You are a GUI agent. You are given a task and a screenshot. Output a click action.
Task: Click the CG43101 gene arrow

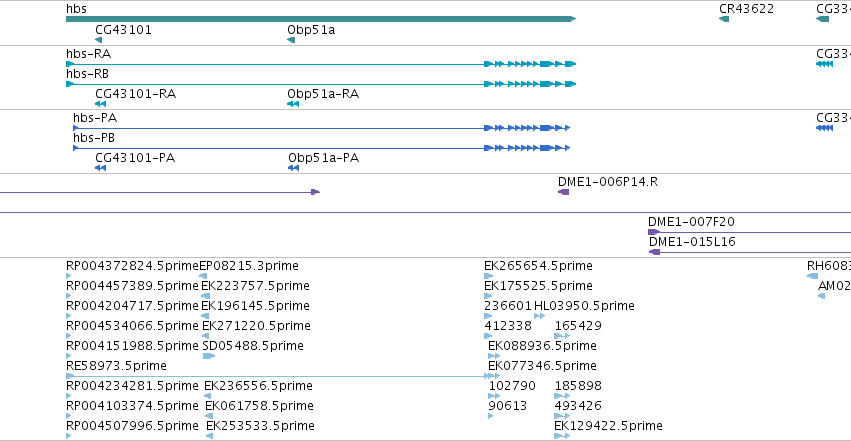(x=98, y=40)
